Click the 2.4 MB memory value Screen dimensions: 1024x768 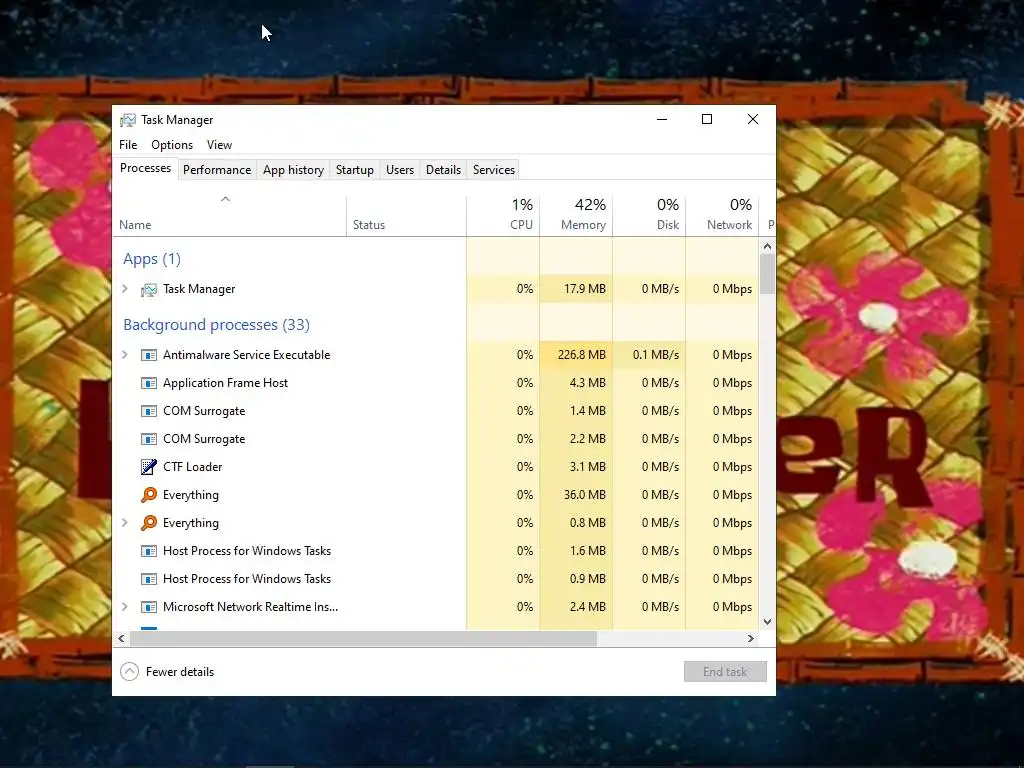[587, 607]
